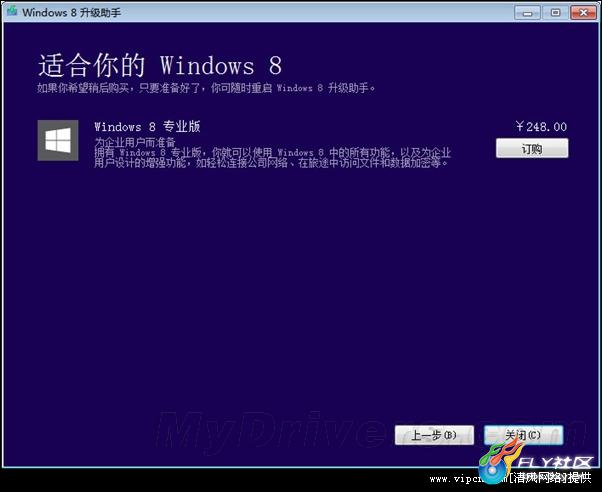Viewport: 602px width, 492px height.
Task: Go back with 上一步(B) button
Action: [x=434, y=435]
